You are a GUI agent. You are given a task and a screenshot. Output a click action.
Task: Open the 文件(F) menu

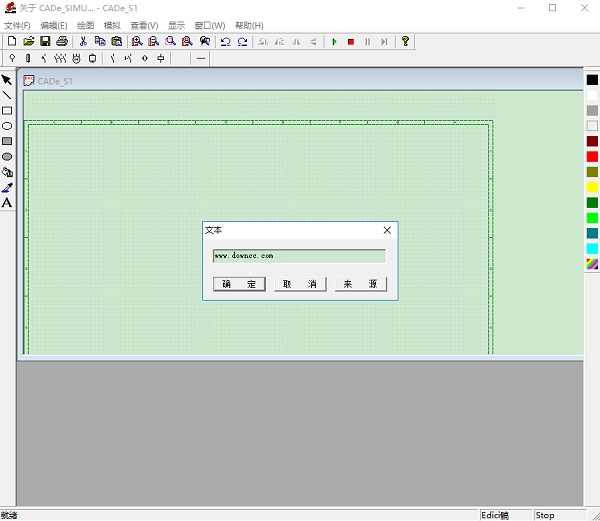17,25
